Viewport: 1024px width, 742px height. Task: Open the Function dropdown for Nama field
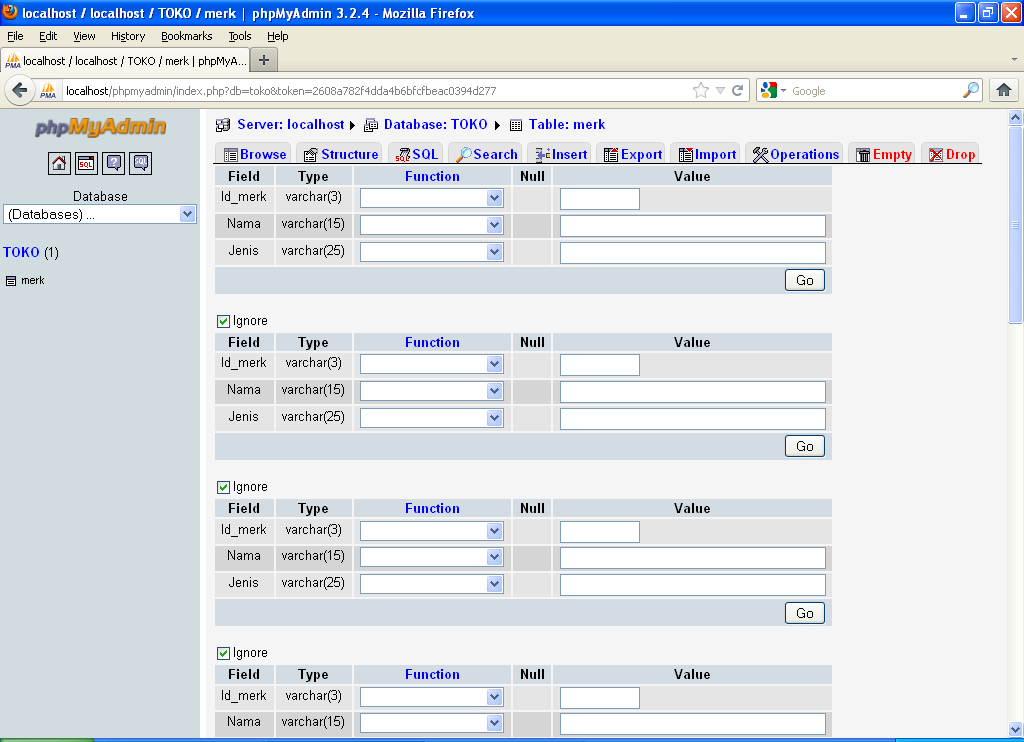(431, 225)
